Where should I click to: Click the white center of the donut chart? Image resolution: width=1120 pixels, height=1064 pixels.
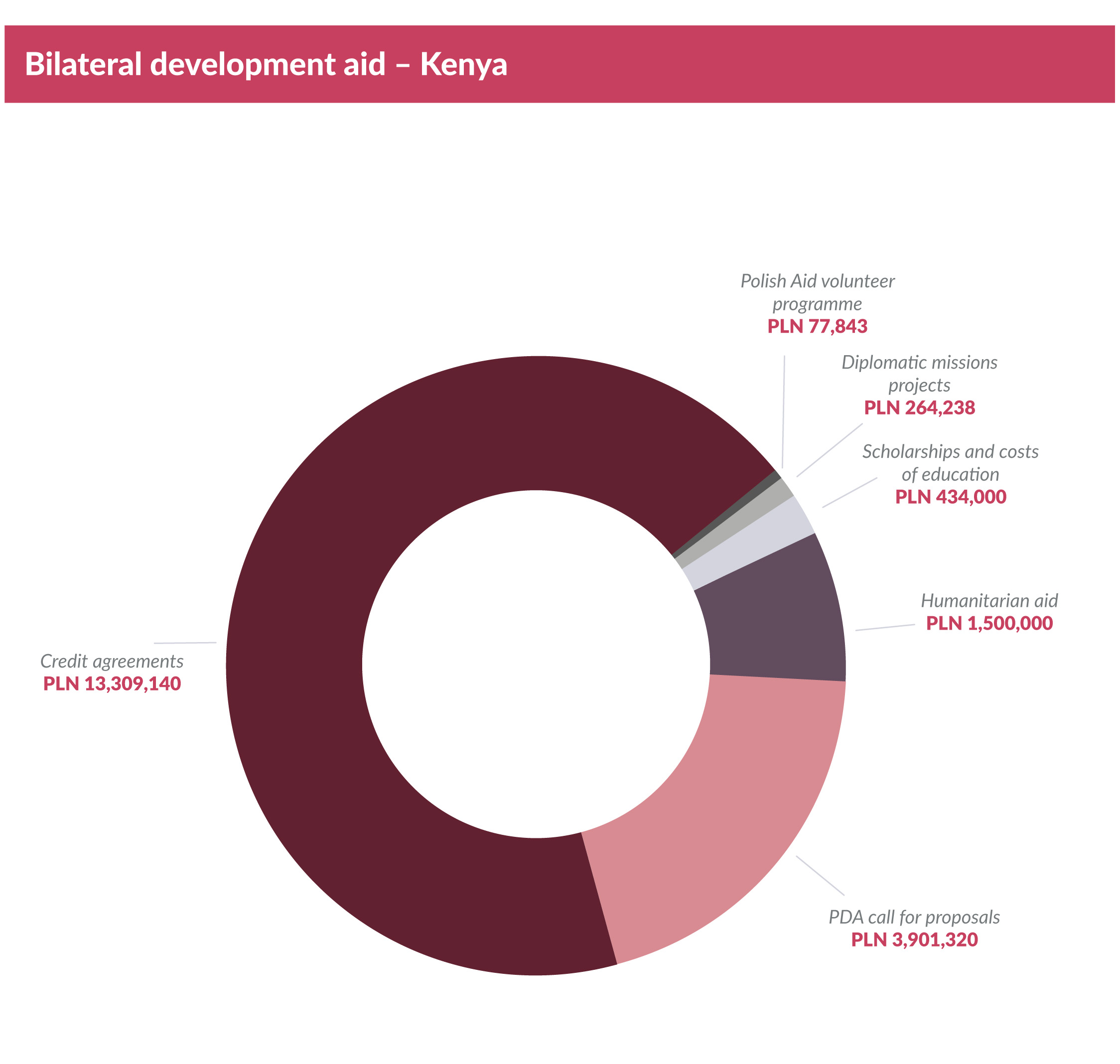[x=536, y=664]
